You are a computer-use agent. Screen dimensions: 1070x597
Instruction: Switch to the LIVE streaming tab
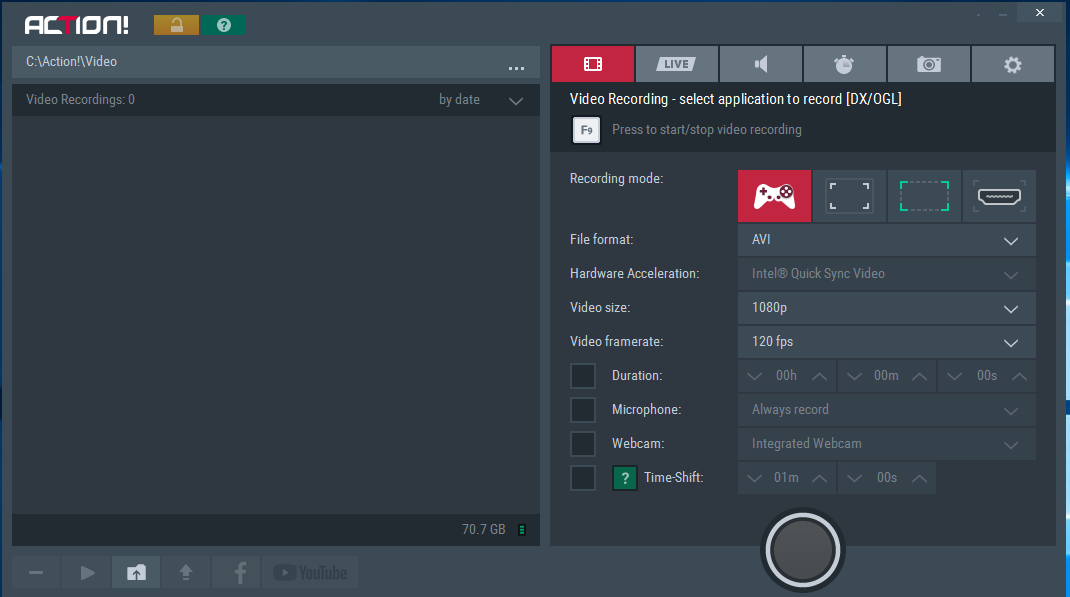676,64
